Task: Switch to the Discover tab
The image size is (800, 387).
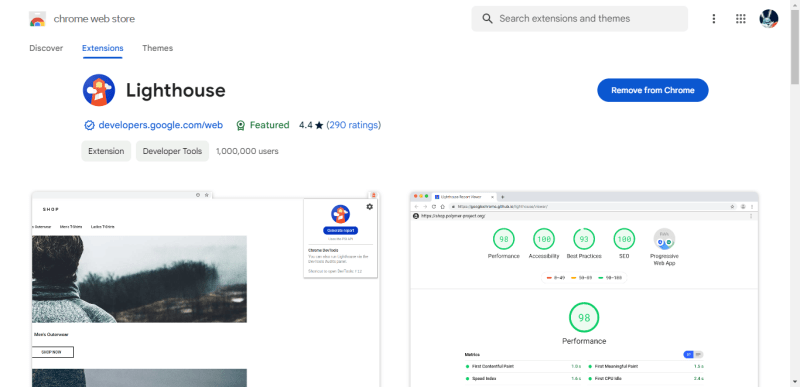Action: point(46,48)
